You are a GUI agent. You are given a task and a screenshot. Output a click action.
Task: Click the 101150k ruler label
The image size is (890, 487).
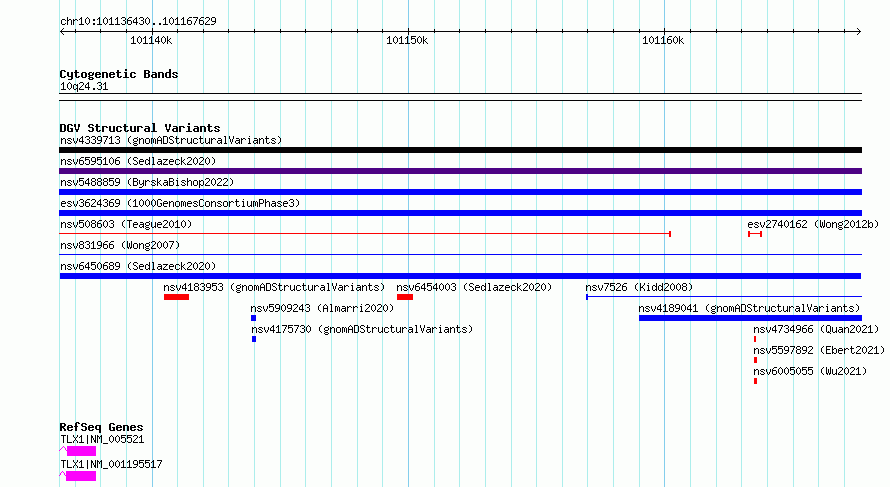tap(407, 41)
